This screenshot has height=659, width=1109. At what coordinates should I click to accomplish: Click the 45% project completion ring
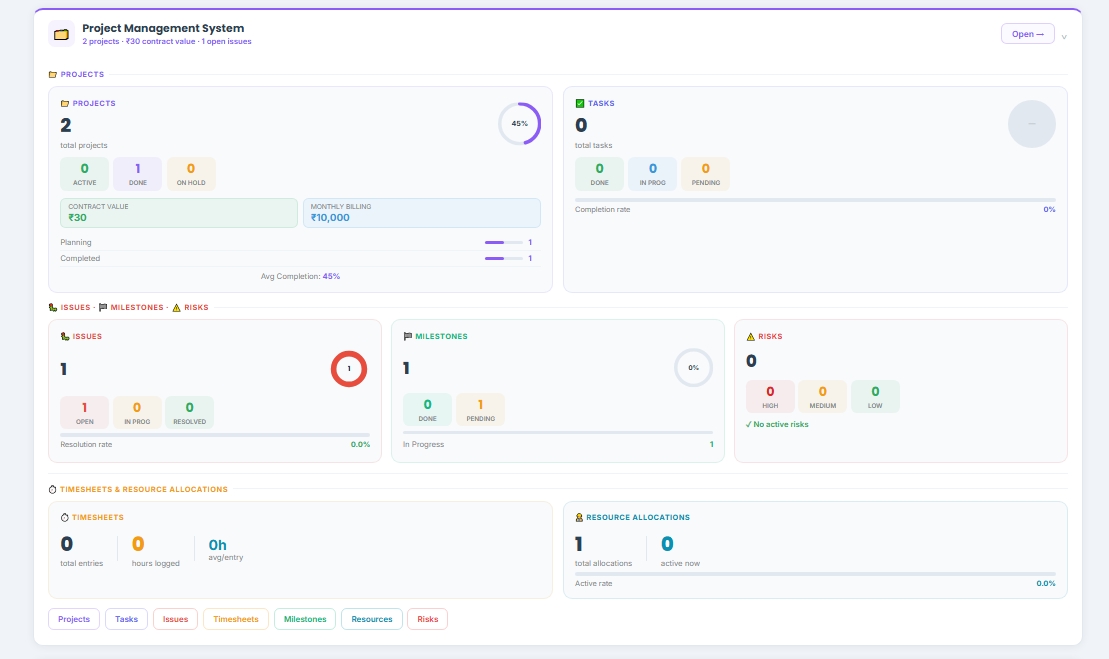(520, 124)
